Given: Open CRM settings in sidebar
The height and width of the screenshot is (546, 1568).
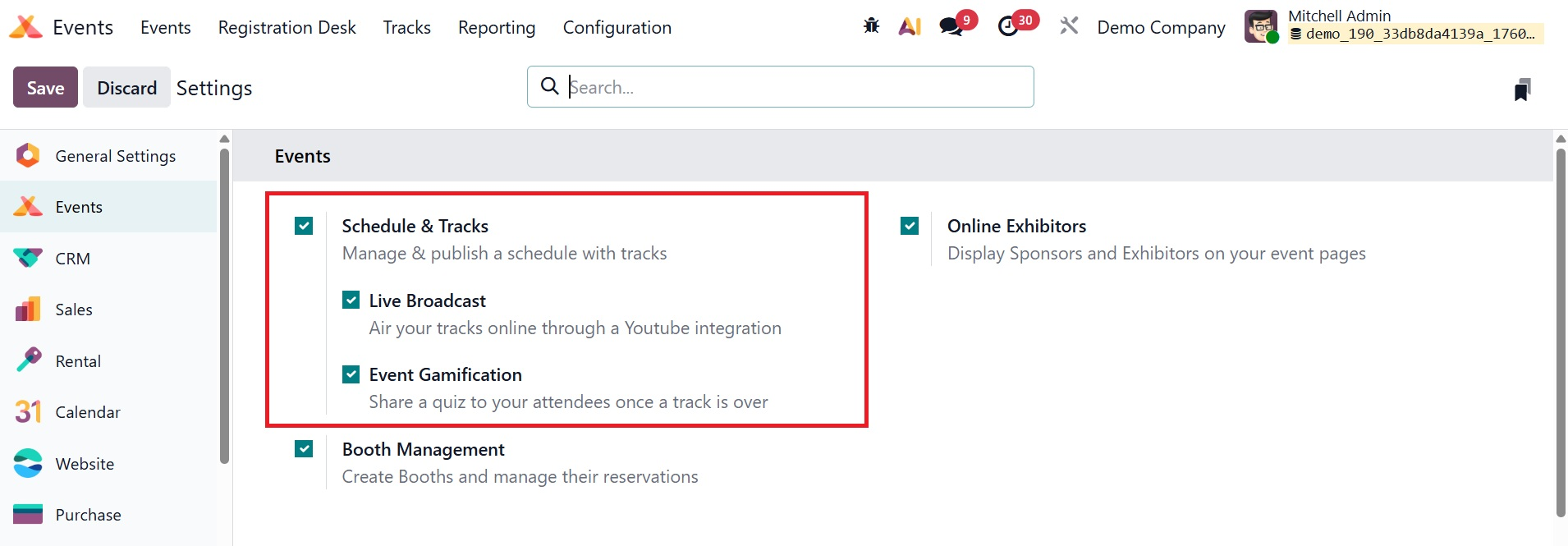Looking at the screenshot, I should click(x=72, y=259).
